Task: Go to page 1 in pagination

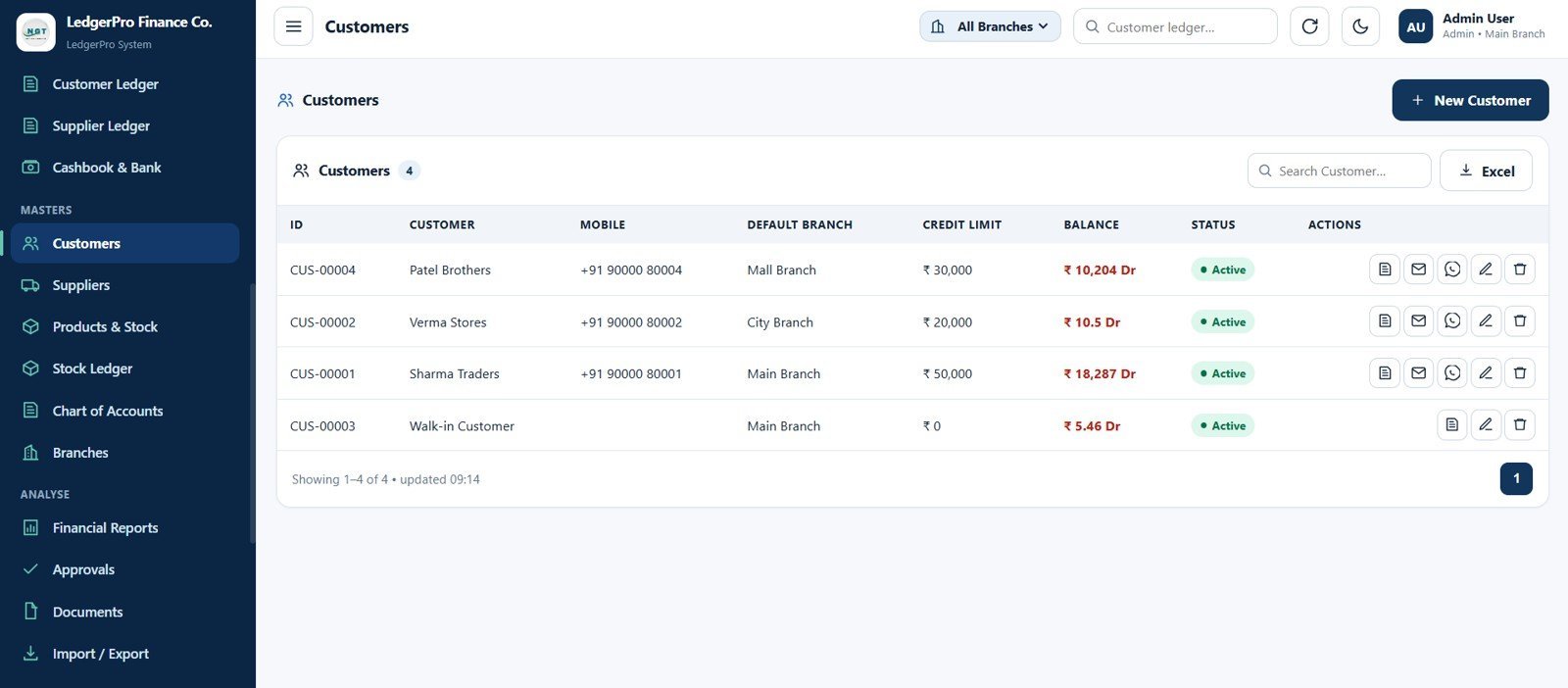Action: point(1516,478)
